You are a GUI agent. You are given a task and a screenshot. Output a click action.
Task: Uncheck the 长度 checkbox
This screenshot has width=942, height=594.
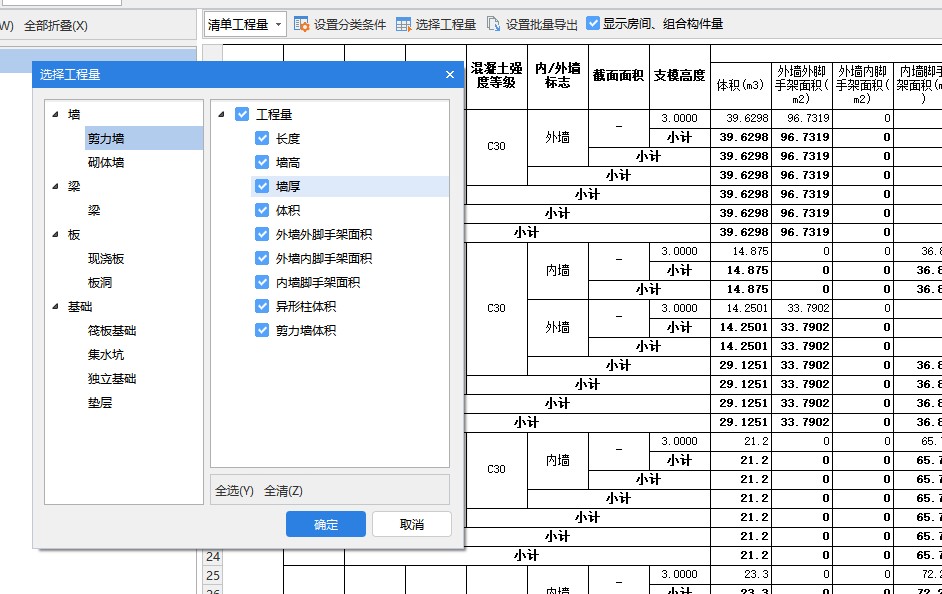[x=262, y=138]
